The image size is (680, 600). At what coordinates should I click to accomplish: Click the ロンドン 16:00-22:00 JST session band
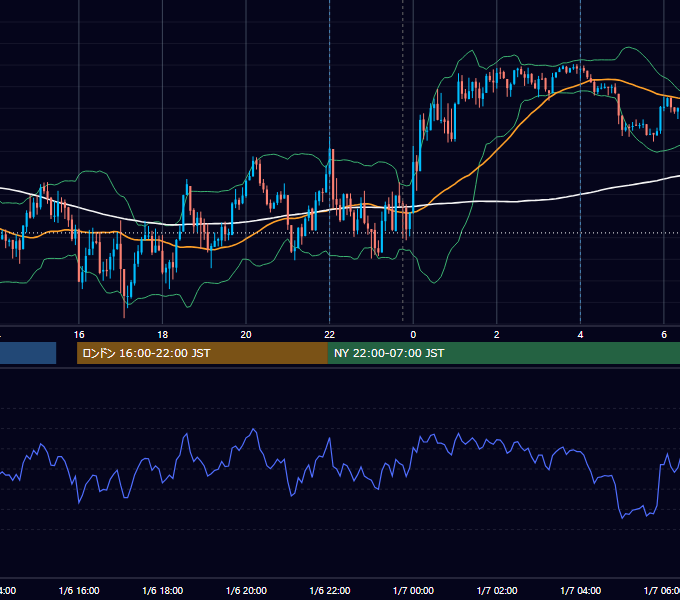pyautogui.click(x=202, y=353)
